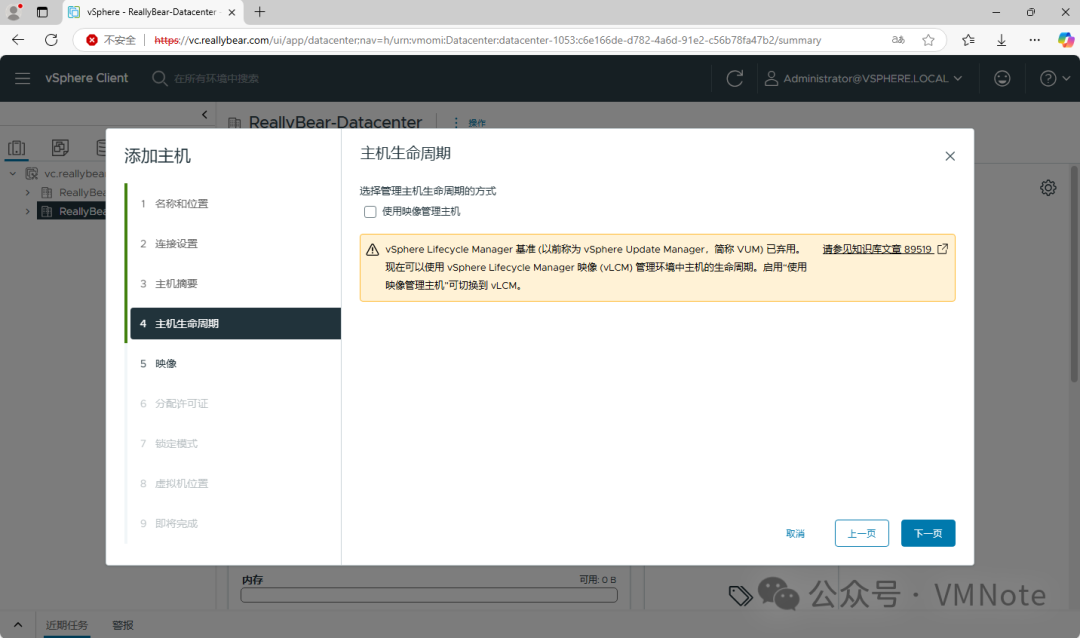Click the warning triangle icon in the banner
Image resolution: width=1080 pixels, height=638 pixels.
click(373, 249)
